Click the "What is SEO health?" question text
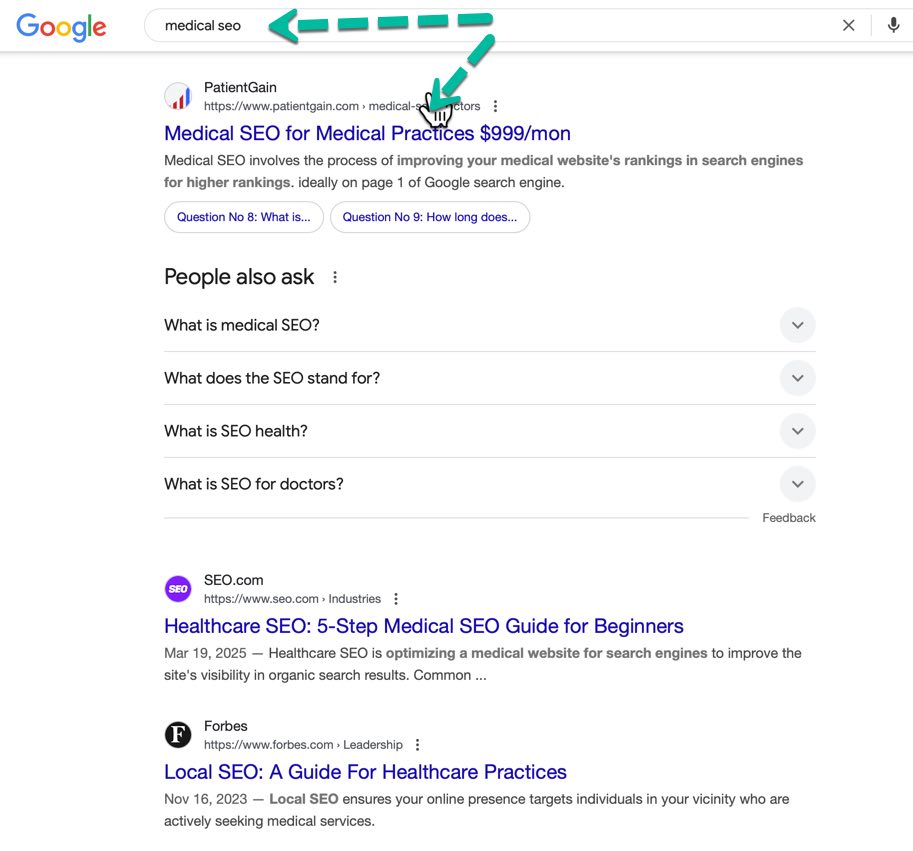 (x=236, y=431)
